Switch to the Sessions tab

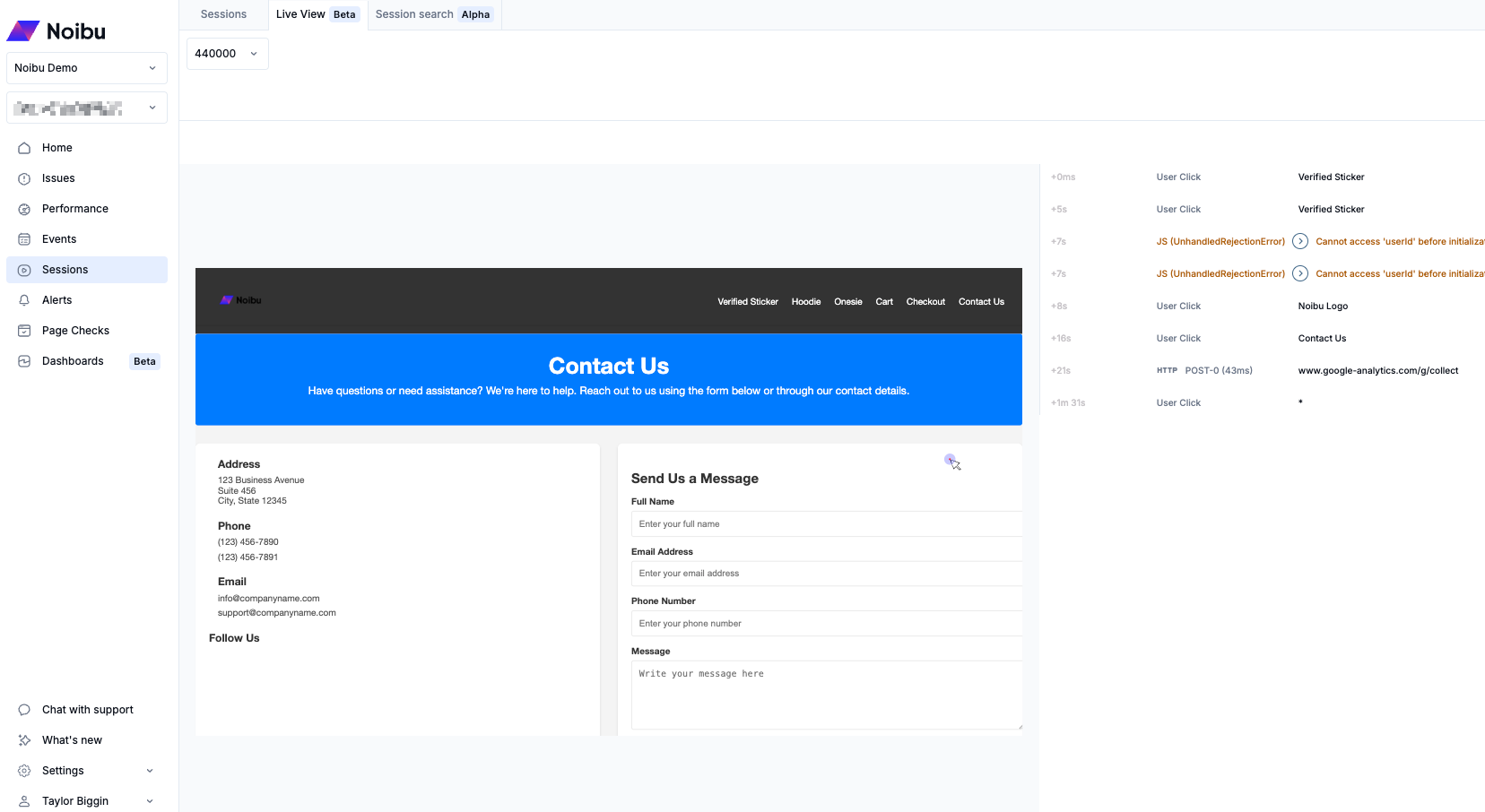pyautogui.click(x=223, y=14)
